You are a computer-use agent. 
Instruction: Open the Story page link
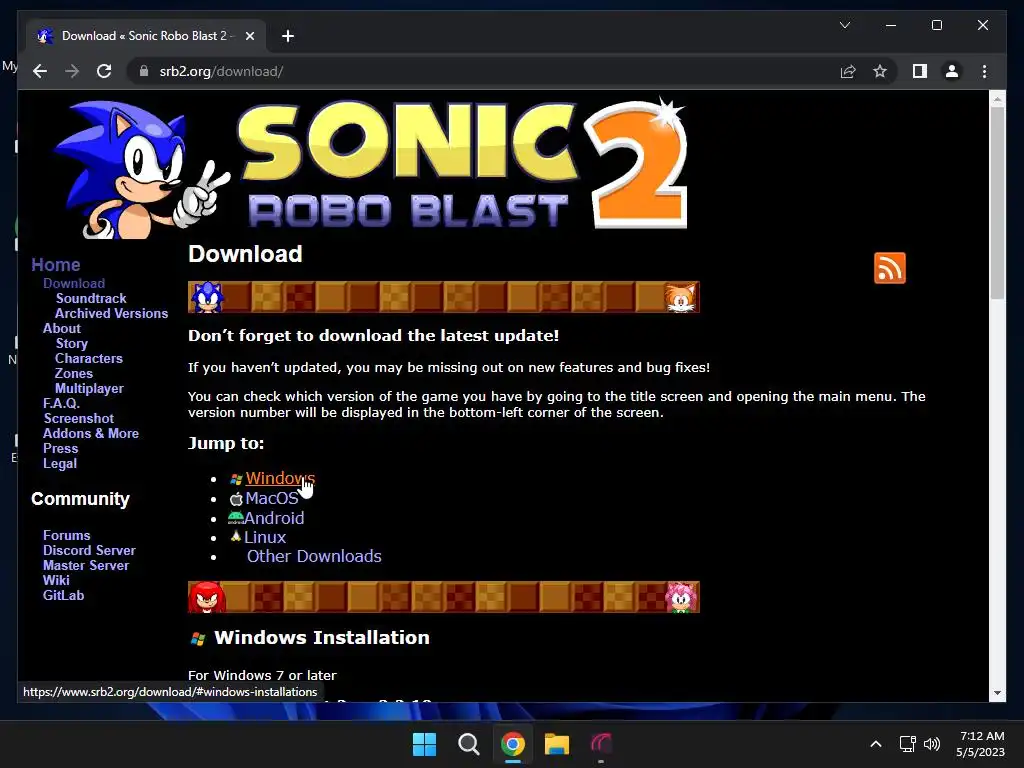pyautogui.click(x=71, y=344)
